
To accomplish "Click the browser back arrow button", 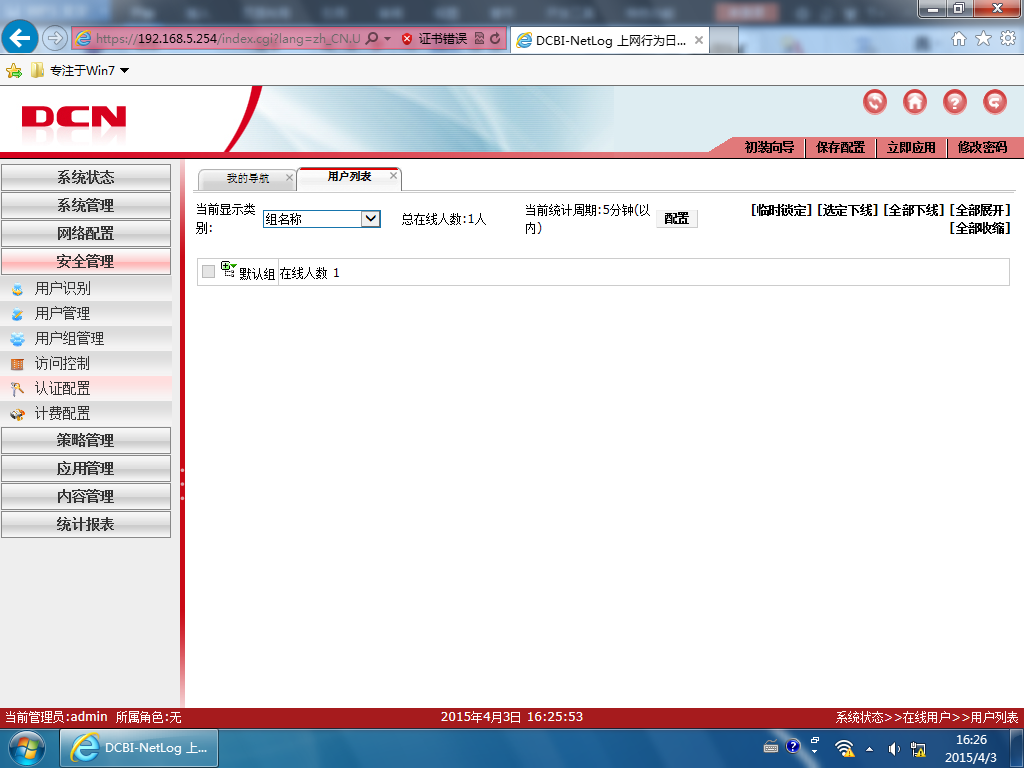I will pyautogui.click(x=20, y=38).
